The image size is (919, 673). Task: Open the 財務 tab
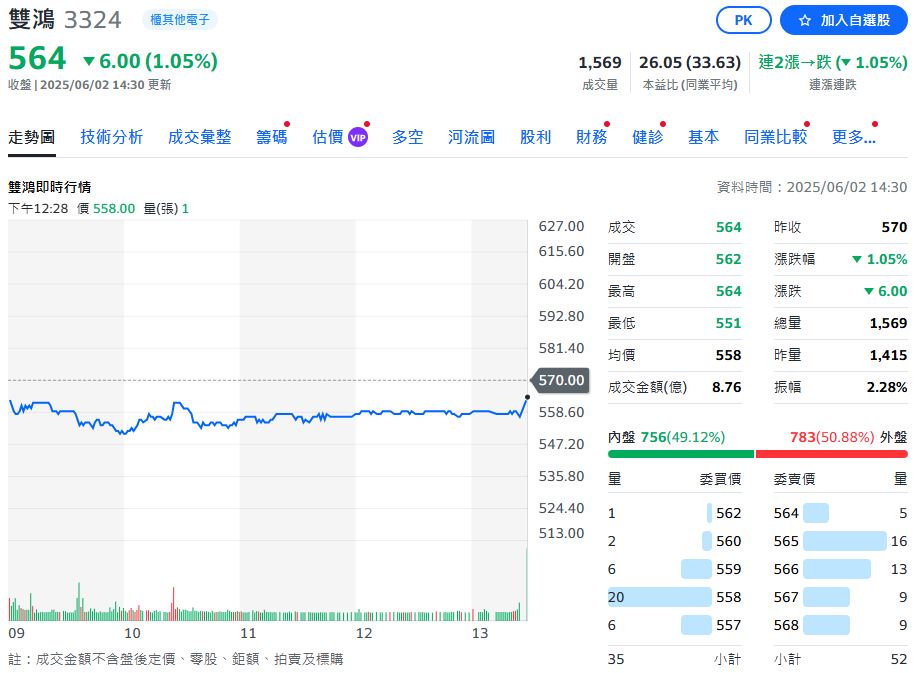(x=591, y=137)
